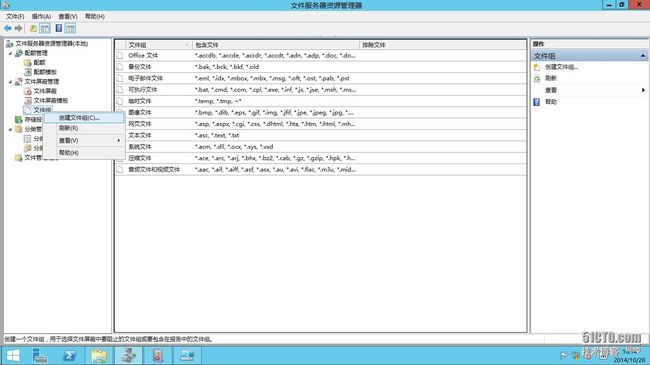Image resolution: width=650 pixels, height=365 pixels.
Task: Open the 文件(F) menu
Action: click(x=15, y=16)
